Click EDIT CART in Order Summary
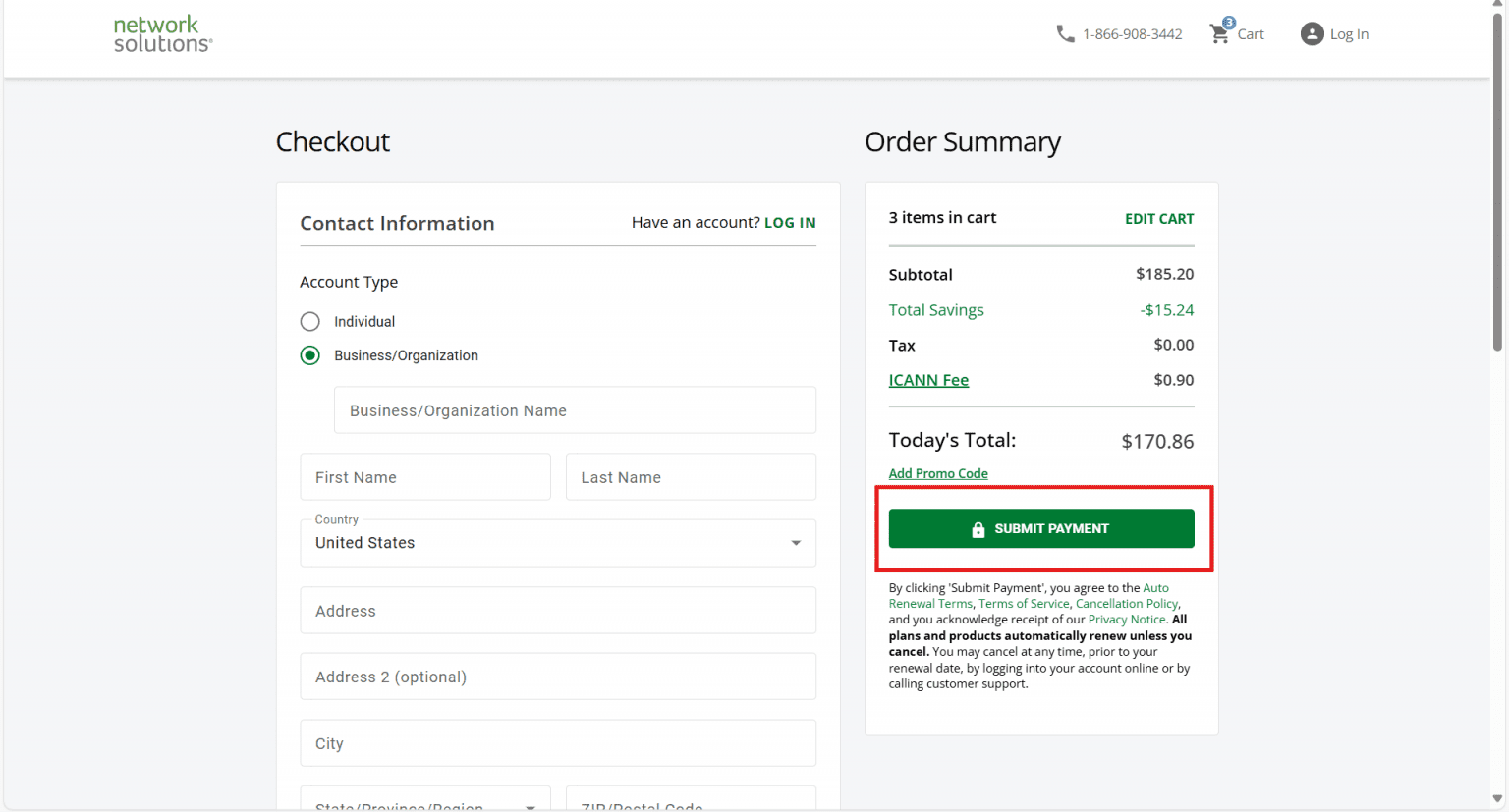 click(1159, 219)
